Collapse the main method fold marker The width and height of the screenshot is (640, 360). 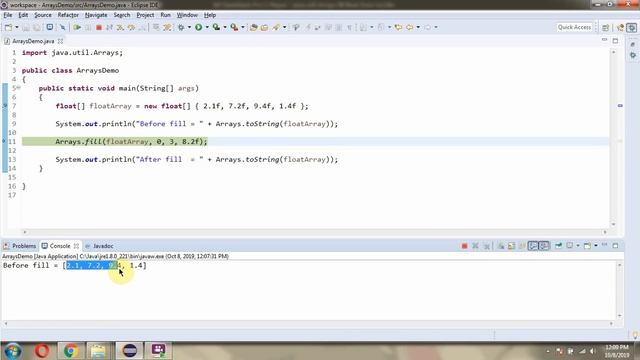18,88
